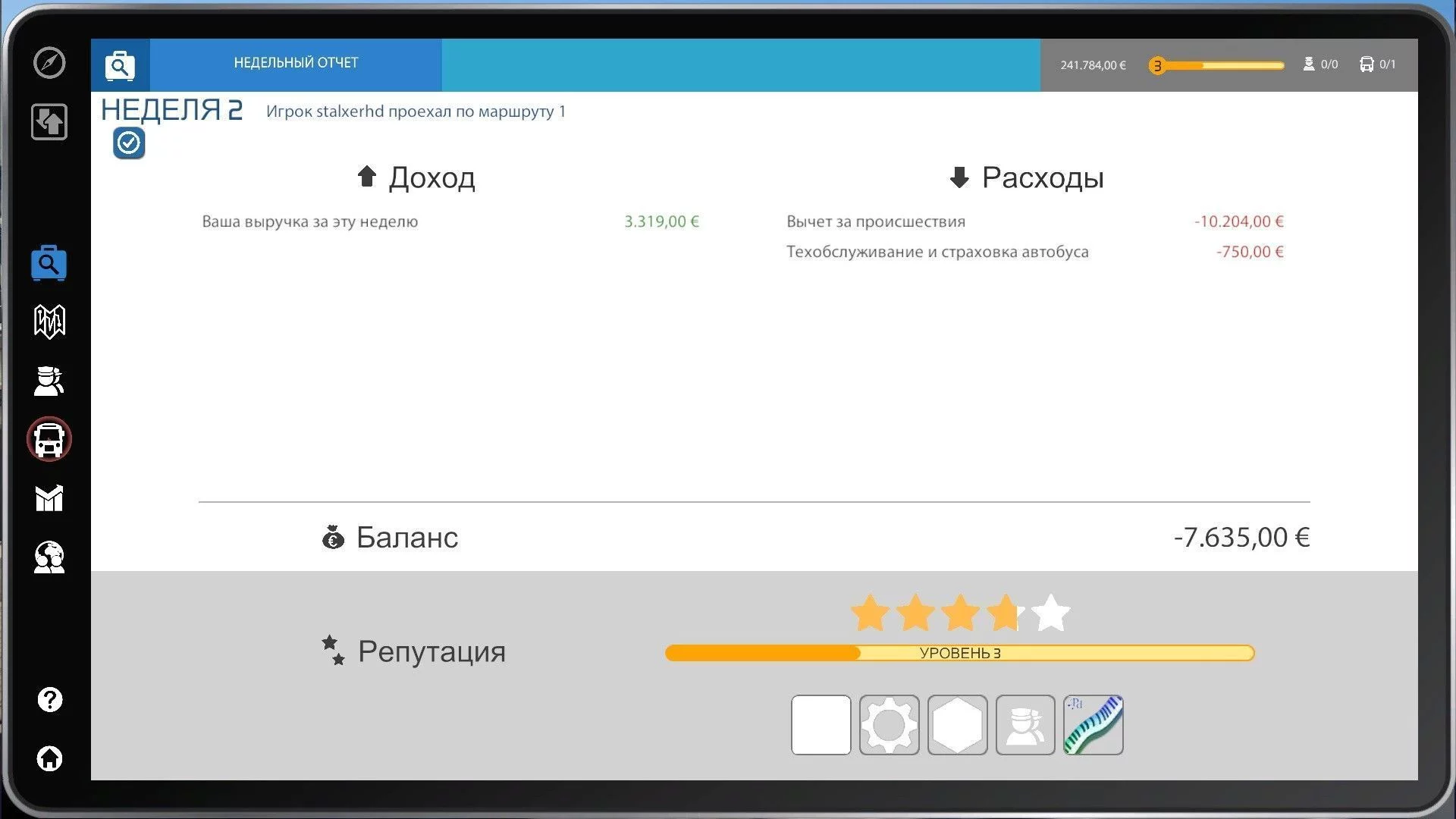The width and height of the screenshot is (1456, 819).
Task: Open the compass navigation icon
Action: tap(49, 62)
